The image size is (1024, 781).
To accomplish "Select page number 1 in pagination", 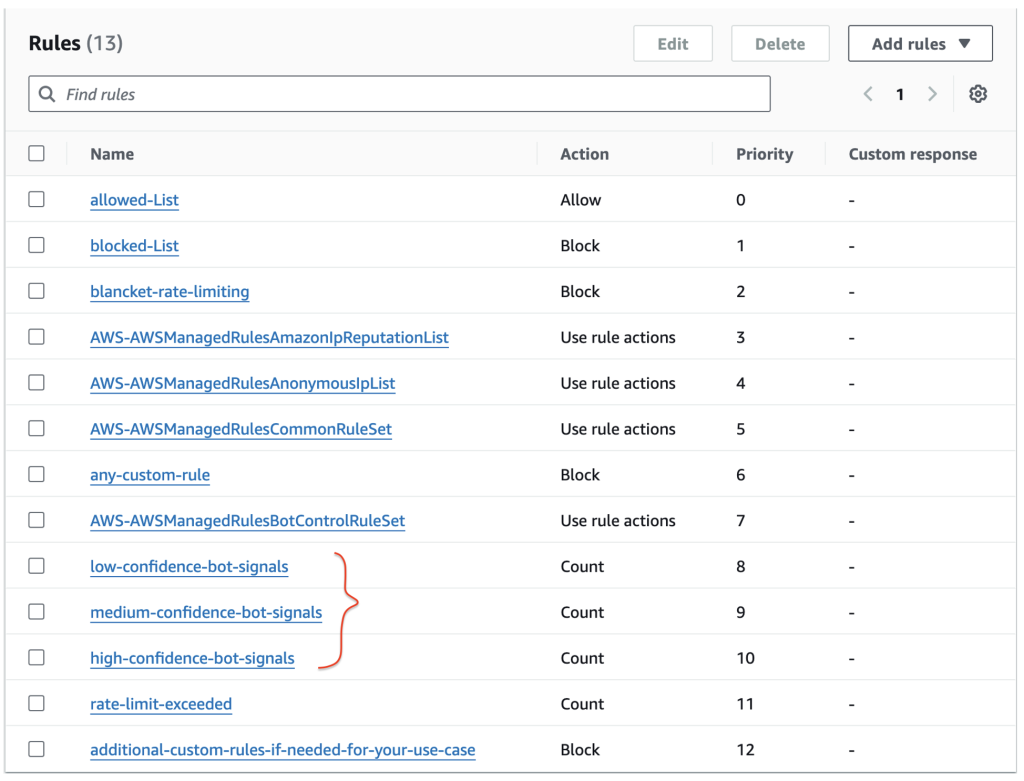I will 900,93.
